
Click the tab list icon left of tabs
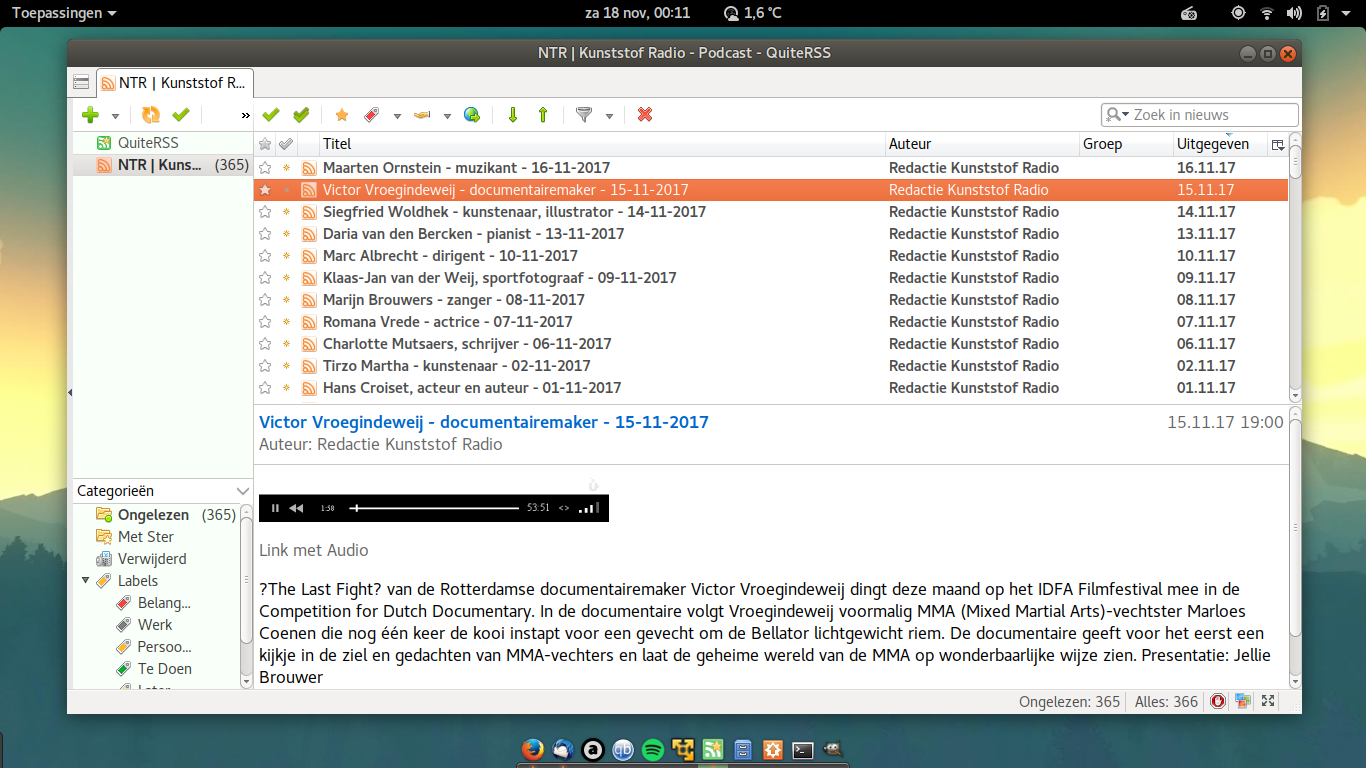81,82
